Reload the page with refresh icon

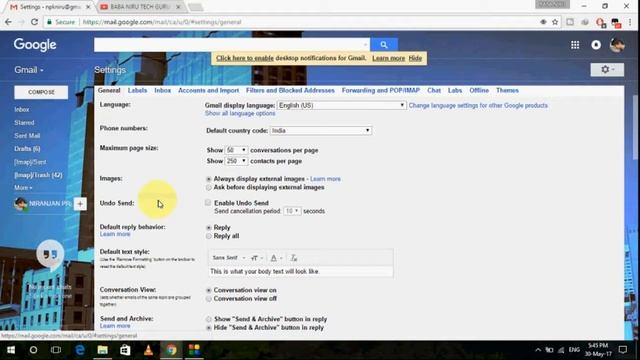[35, 22]
